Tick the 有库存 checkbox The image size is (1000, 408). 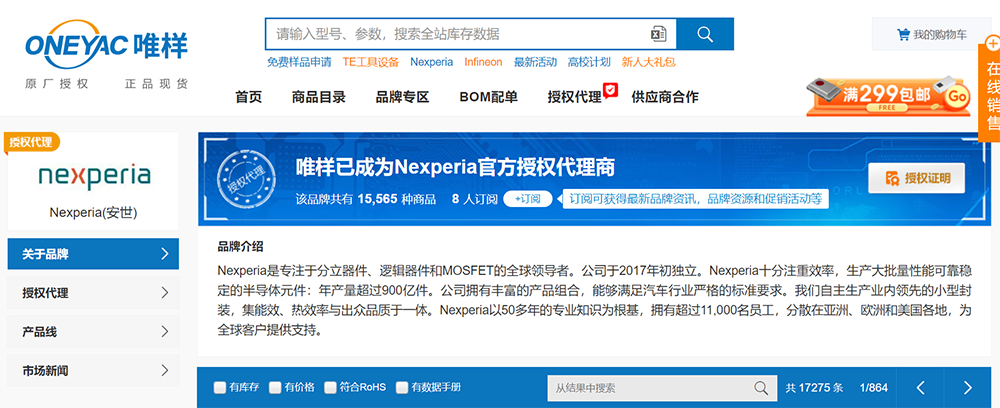click(219, 387)
